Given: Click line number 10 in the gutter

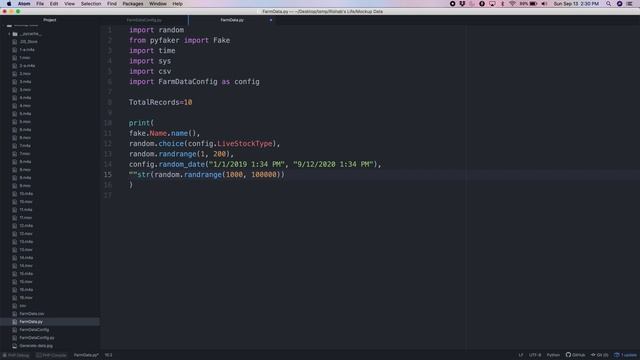Looking at the screenshot, I should [x=107, y=123].
